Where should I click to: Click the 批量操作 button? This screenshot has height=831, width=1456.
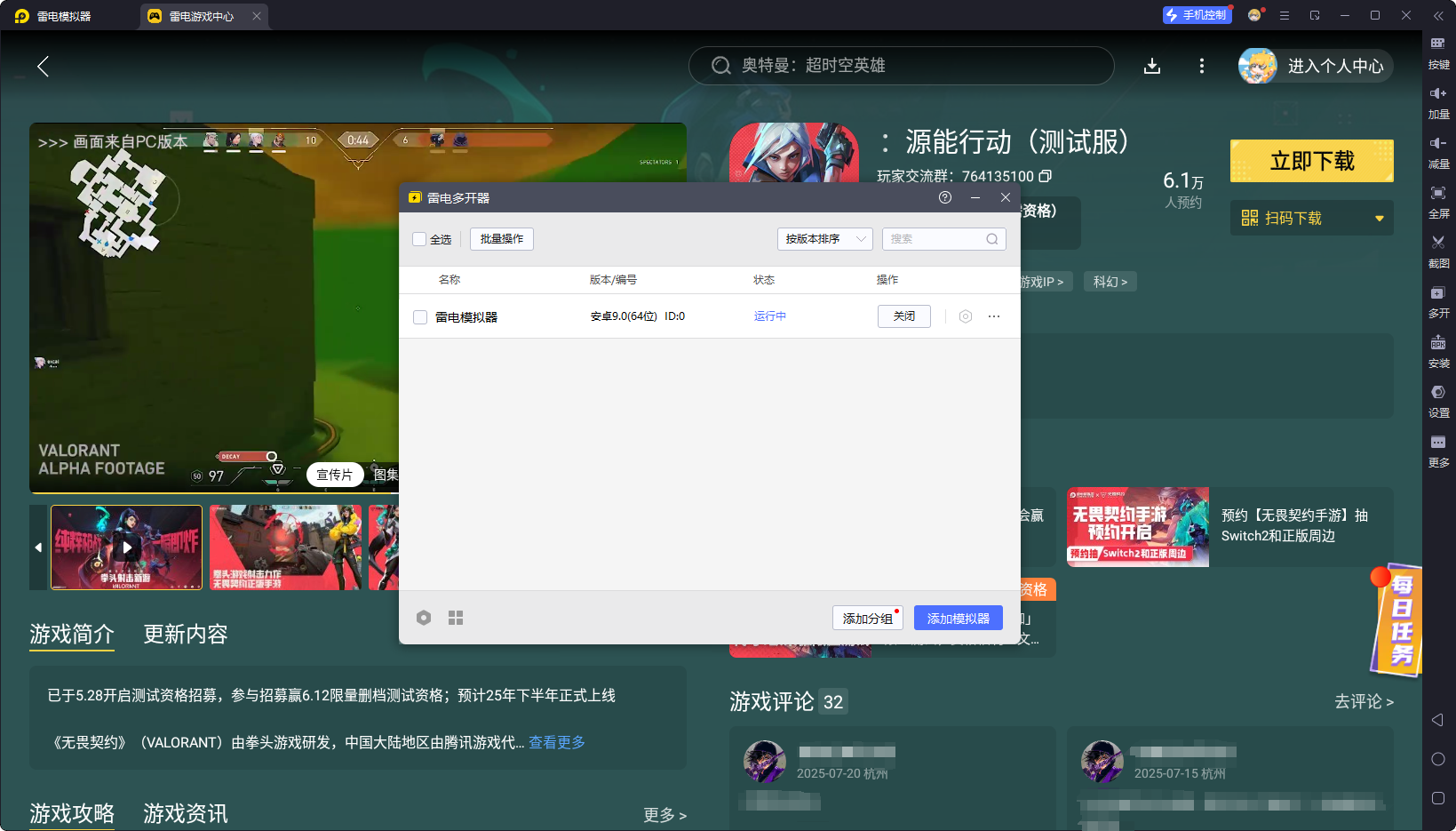pos(502,239)
